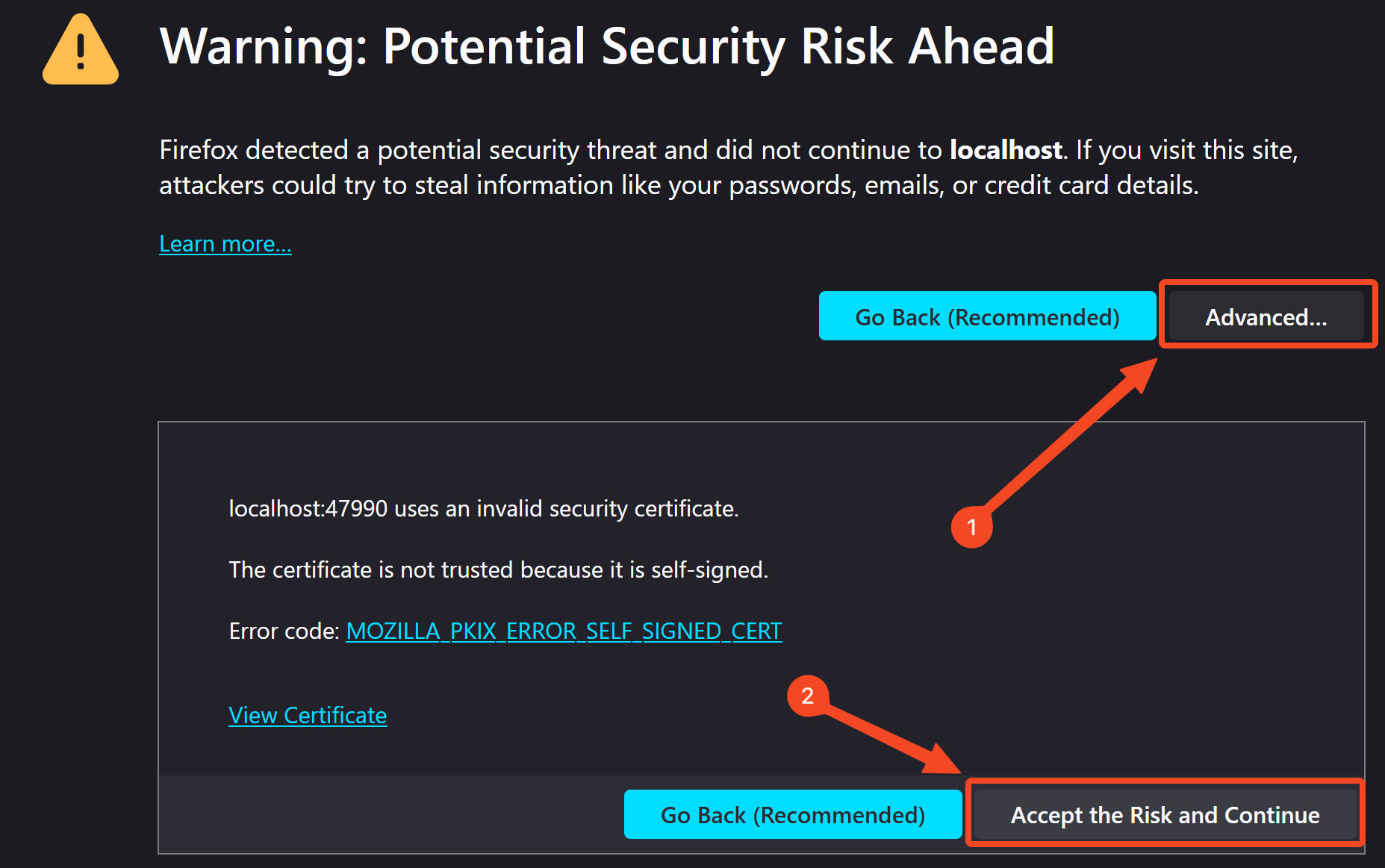Open the View Certificate link
The height and width of the screenshot is (868, 1385).
pos(308,716)
